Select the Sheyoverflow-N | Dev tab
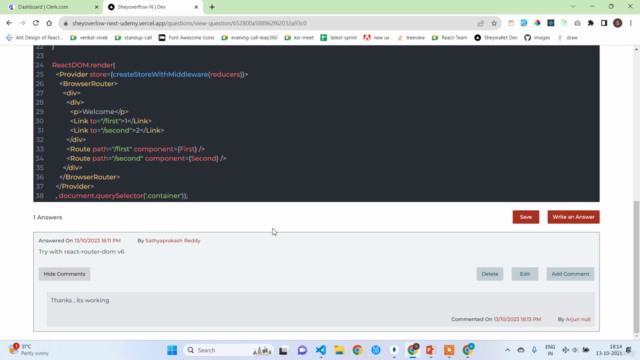 (x=153, y=7)
